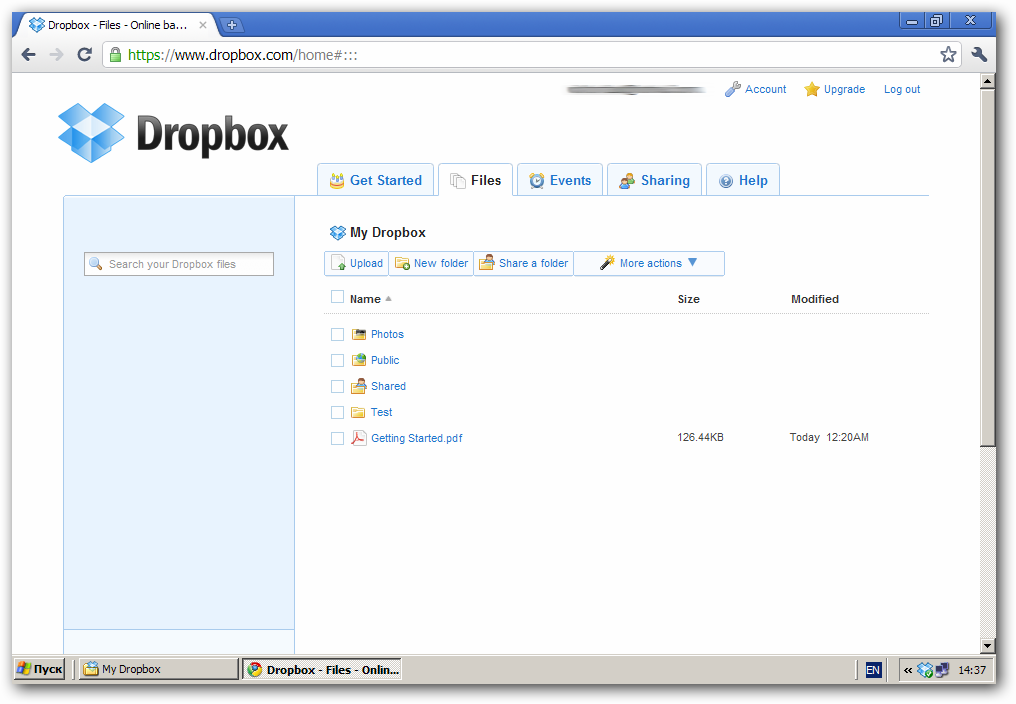This screenshot has height=704, width=1016.
Task: Click the Photos folder icon
Action: [x=358, y=334]
